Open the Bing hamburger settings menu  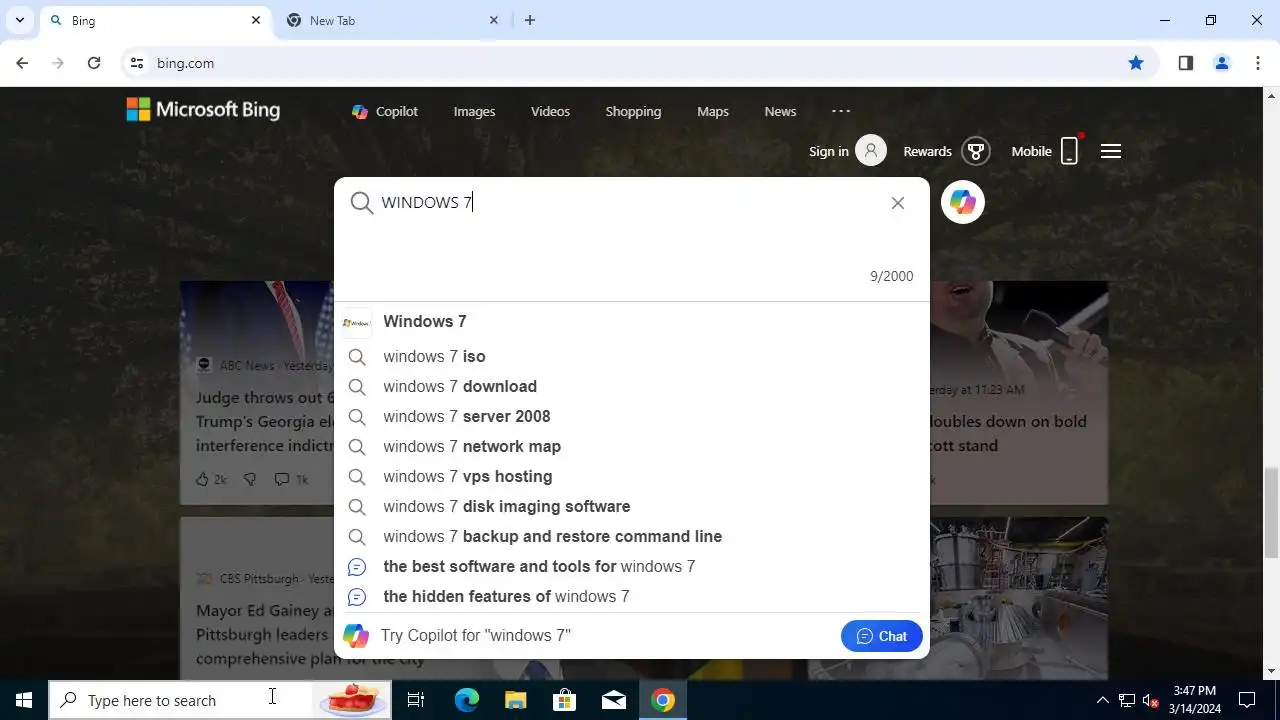1111,151
